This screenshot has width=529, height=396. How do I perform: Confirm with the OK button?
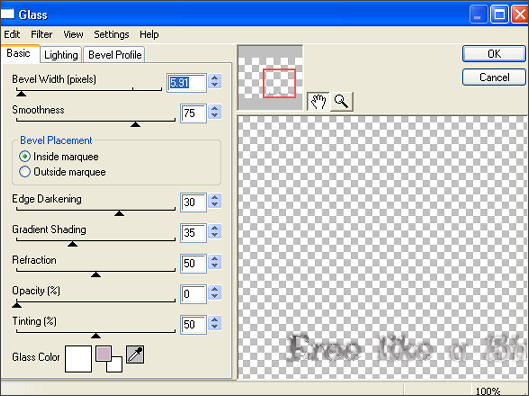[x=494, y=54]
